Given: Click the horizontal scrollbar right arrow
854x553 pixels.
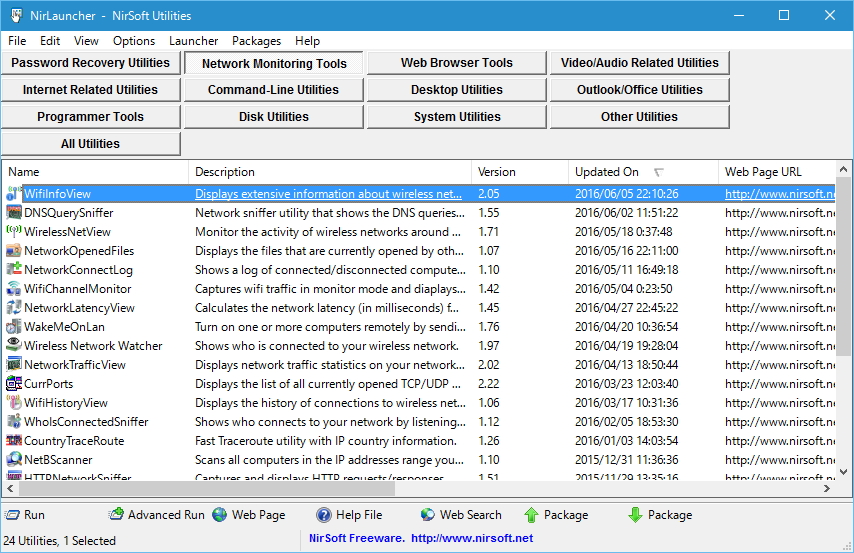Looking at the screenshot, I should [x=827, y=489].
